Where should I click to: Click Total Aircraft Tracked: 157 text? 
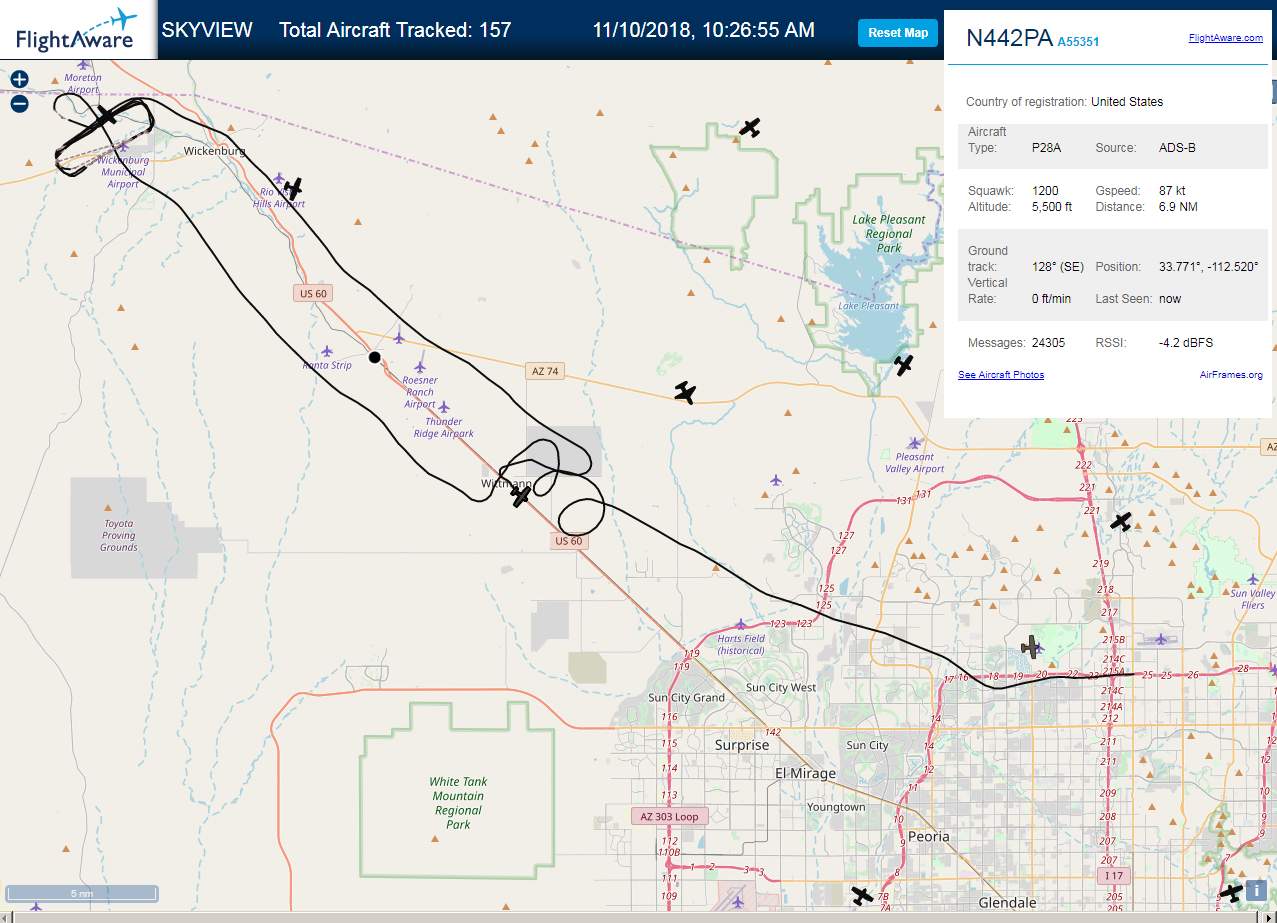(395, 30)
